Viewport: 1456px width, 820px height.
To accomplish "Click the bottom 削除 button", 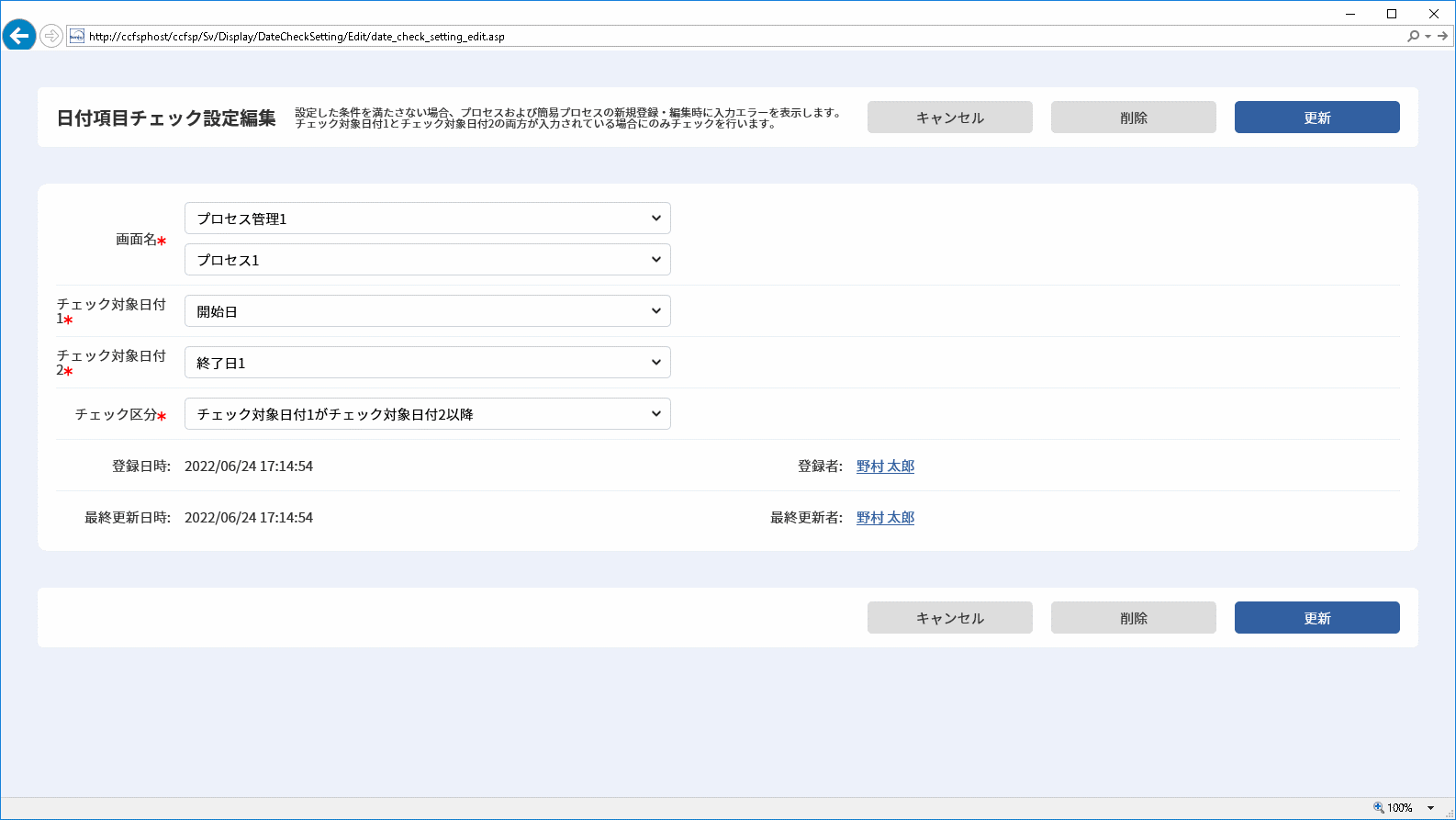I will [x=1134, y=618].
